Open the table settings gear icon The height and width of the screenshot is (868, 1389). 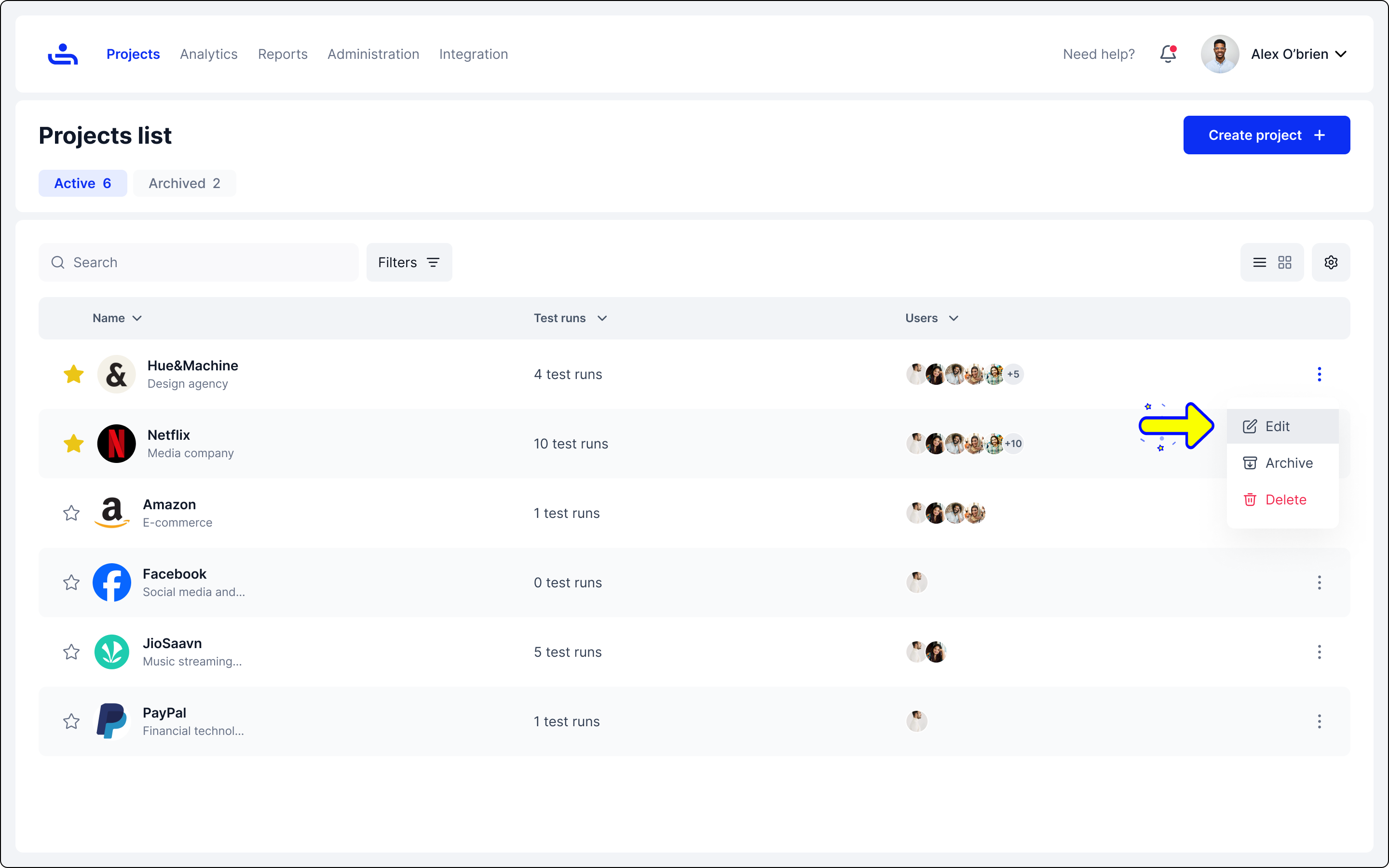tap(1331, 262)
